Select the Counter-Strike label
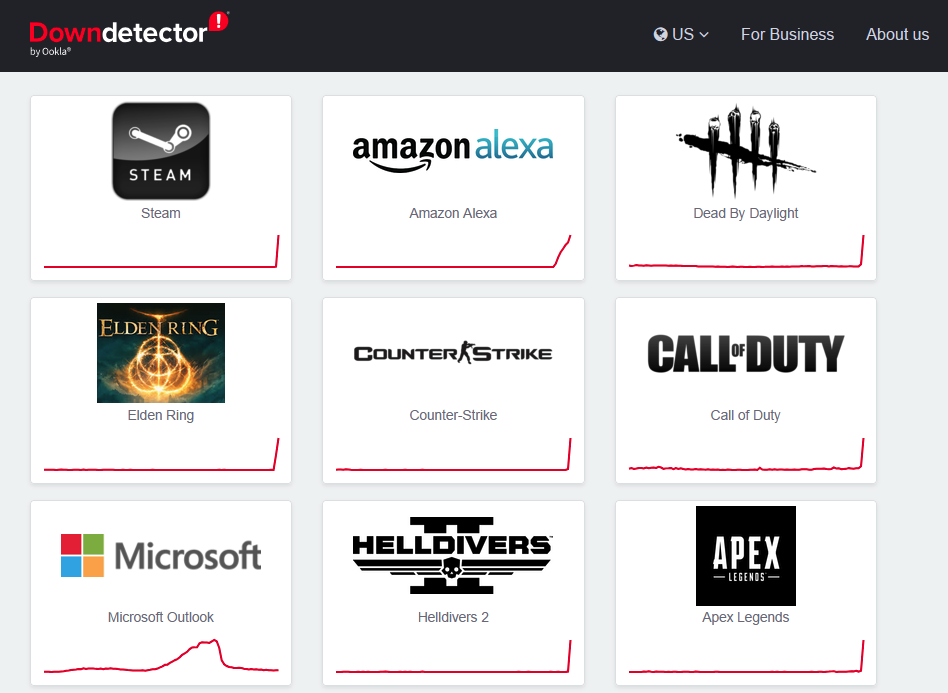This screenshot has height=693, width=948. [453, 415]
